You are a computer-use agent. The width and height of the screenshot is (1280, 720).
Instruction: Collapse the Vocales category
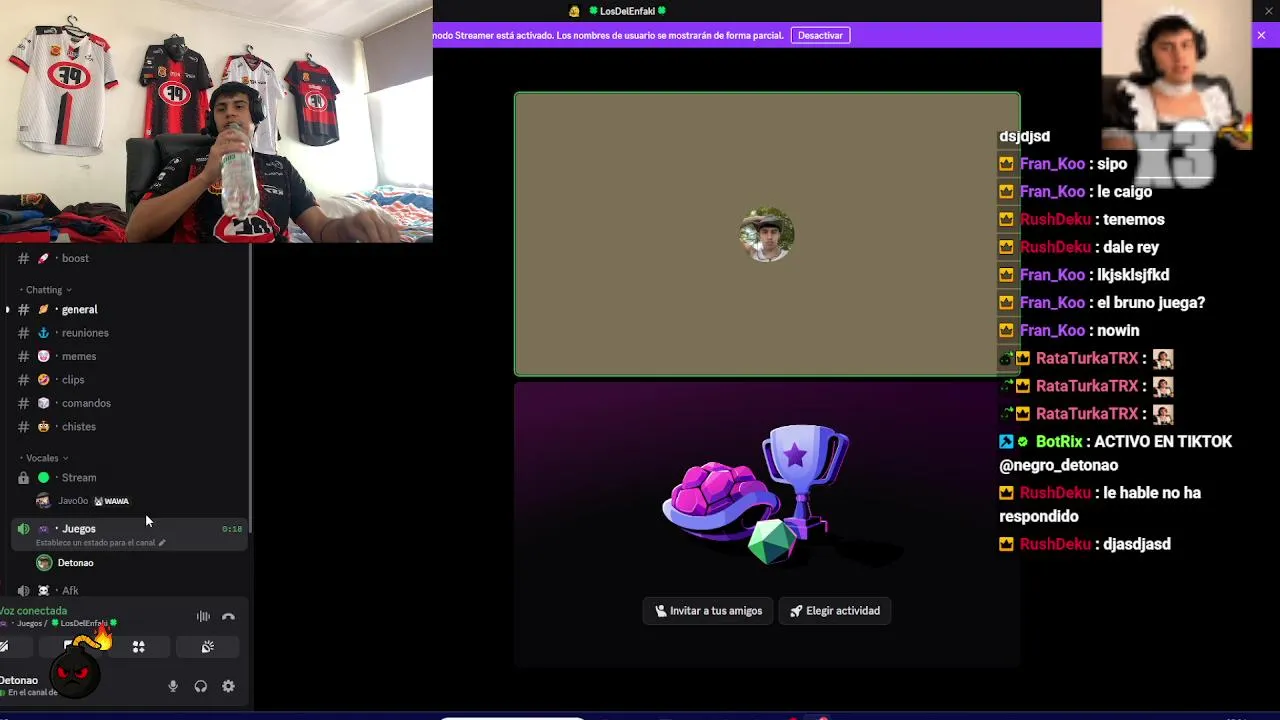45,458
